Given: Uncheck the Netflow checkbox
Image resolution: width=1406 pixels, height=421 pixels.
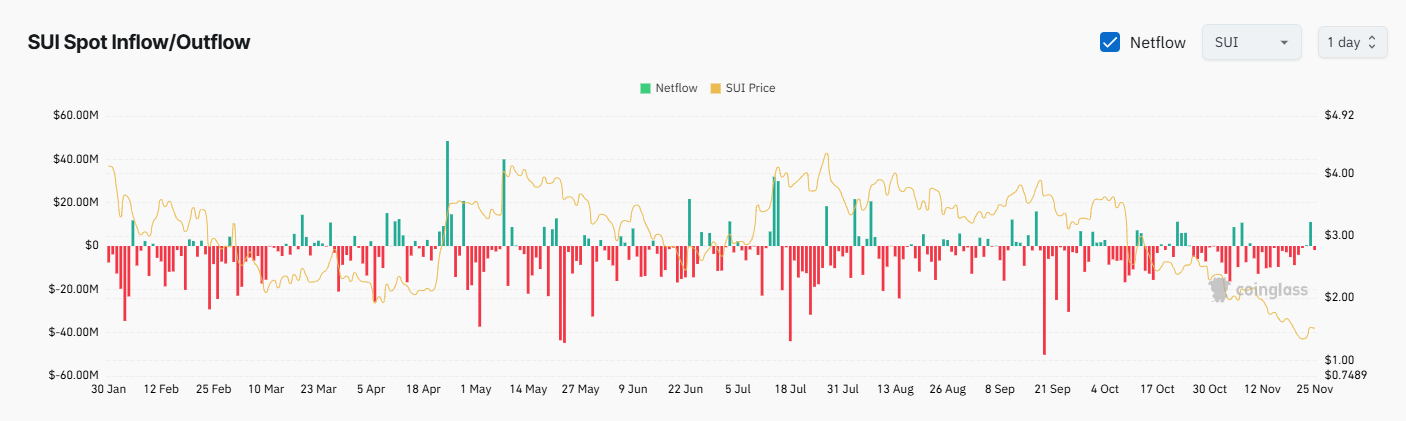Looking at the screenshot, I should [x=1109, y=42].
